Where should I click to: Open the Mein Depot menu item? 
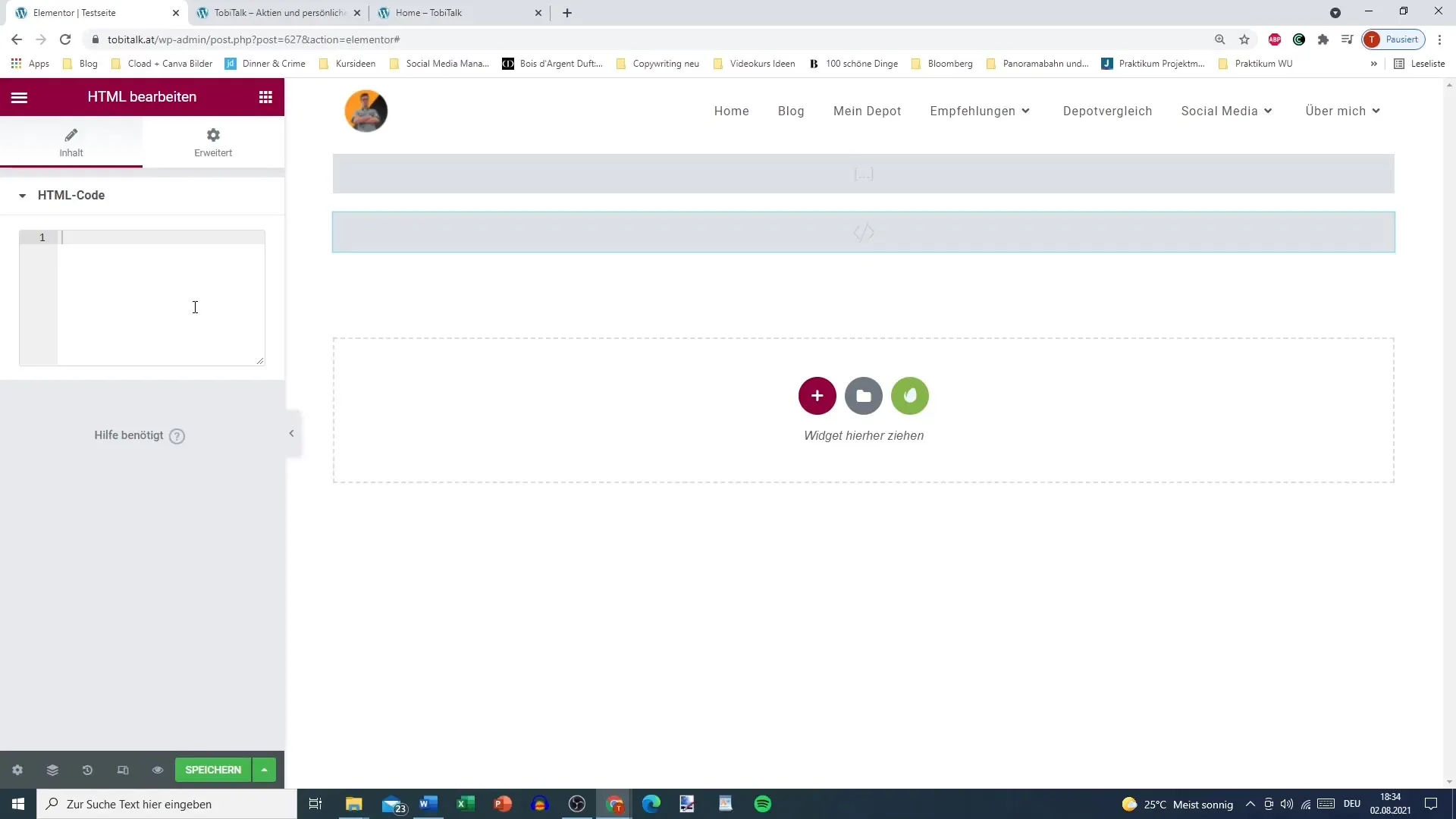(x=868, y=111)
